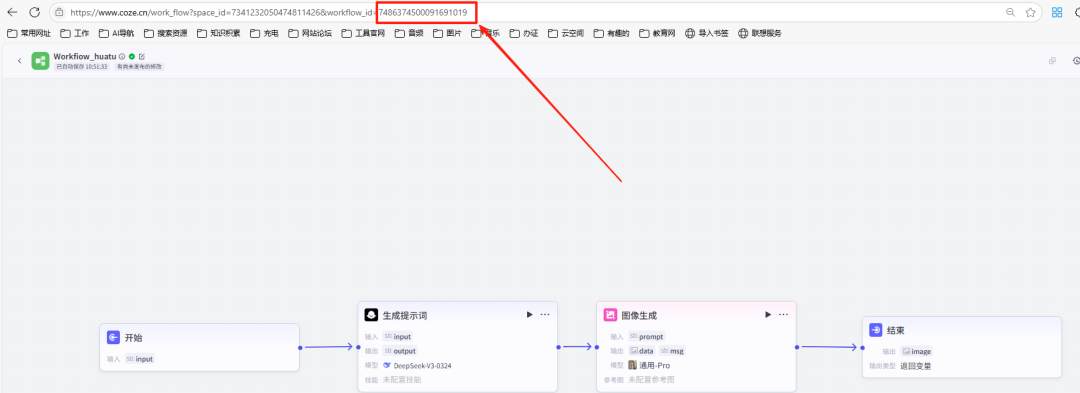The width and height of the screenshot is (1080, 393).
Task: Click the 结束 node's input connection port
Action: point(862,348)
